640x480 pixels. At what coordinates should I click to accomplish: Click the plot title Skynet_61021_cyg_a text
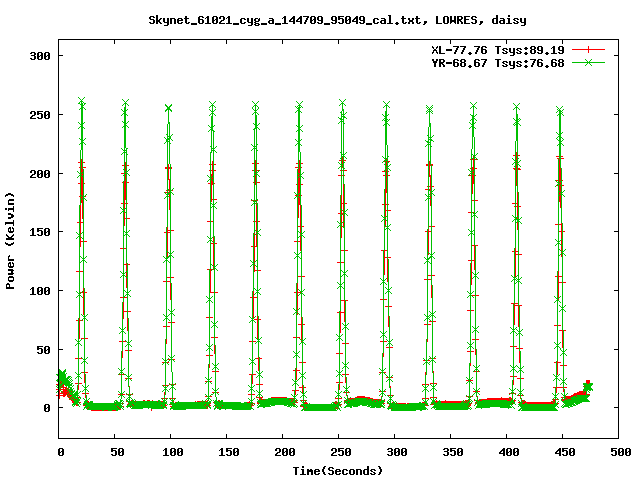pyautogui.click(x=337, y=19)
